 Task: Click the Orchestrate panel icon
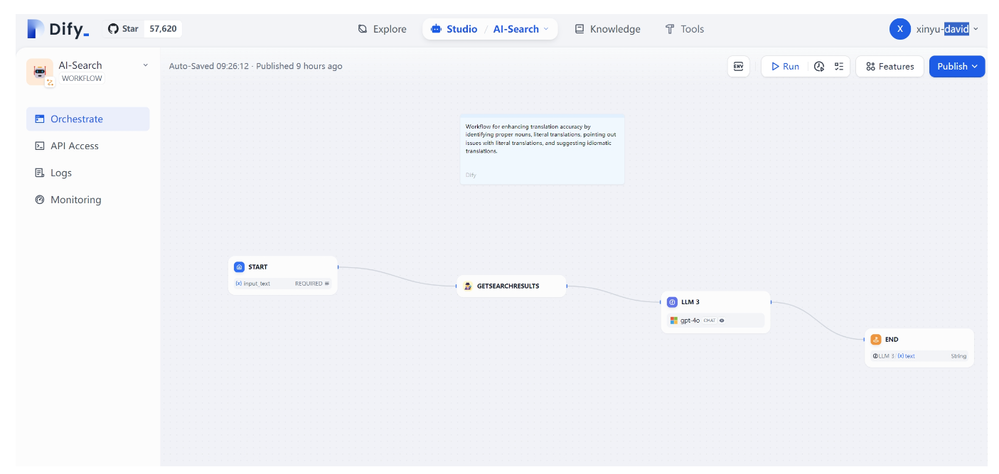point(40,119)
